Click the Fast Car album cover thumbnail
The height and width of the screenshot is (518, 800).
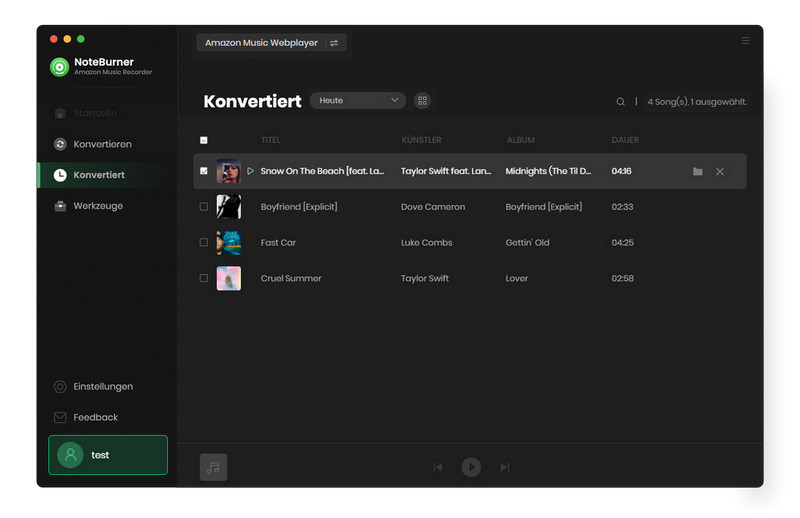click(x=229, y=242)
